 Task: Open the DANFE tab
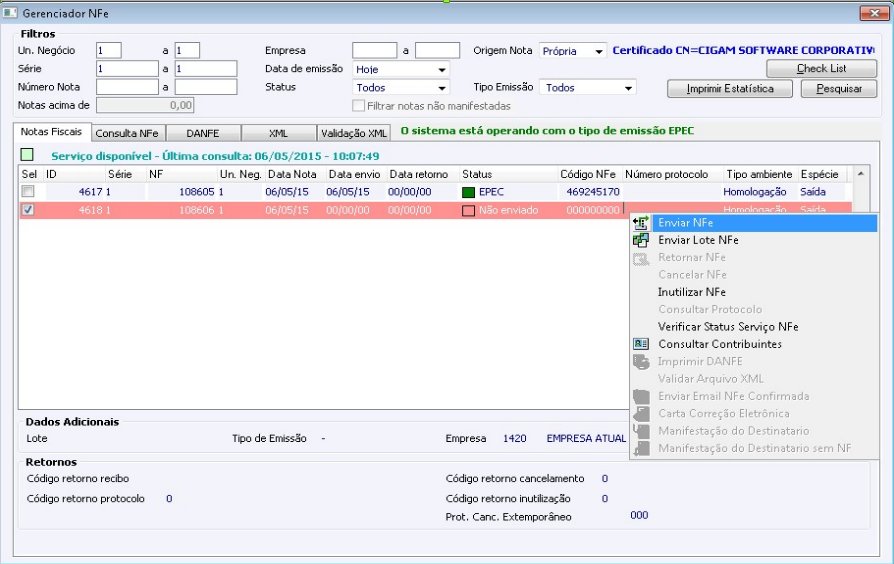pyautogui.click(x=203, y=133)
